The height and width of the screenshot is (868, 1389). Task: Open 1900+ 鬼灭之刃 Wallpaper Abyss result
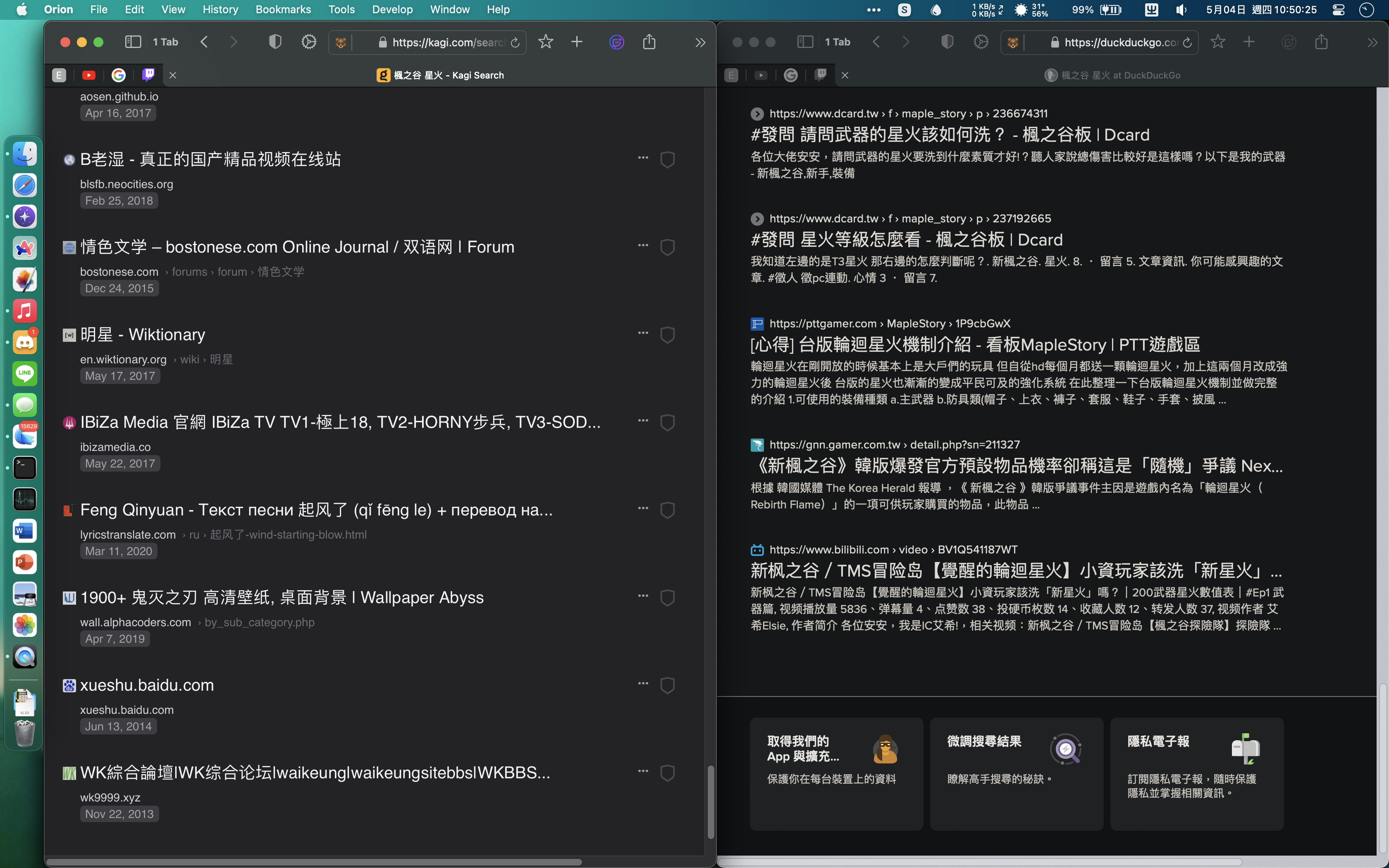282,598
